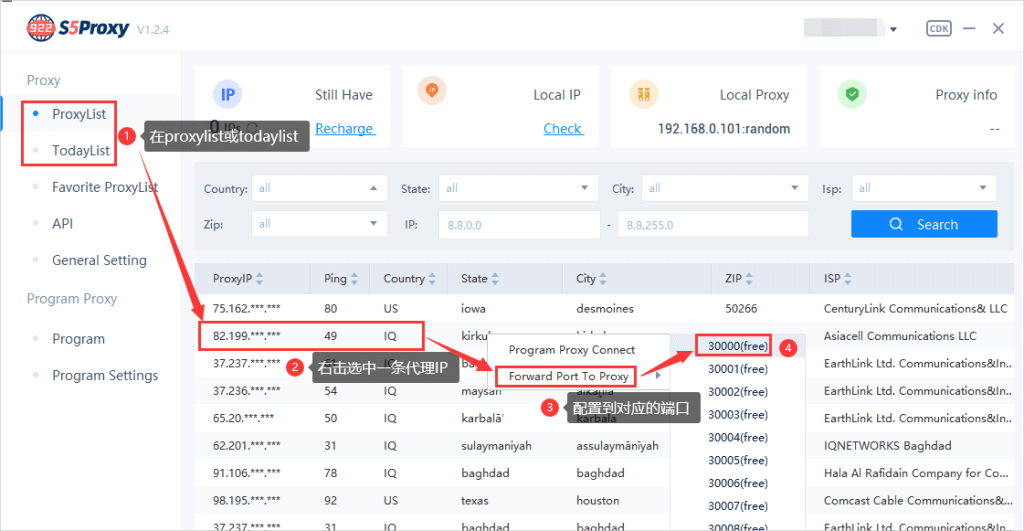Image resolution: width=1024 pixels, height=531 pixels.
Task: Click ISP cell CenturyLink Communications& LLC
Action: [916, 308]
